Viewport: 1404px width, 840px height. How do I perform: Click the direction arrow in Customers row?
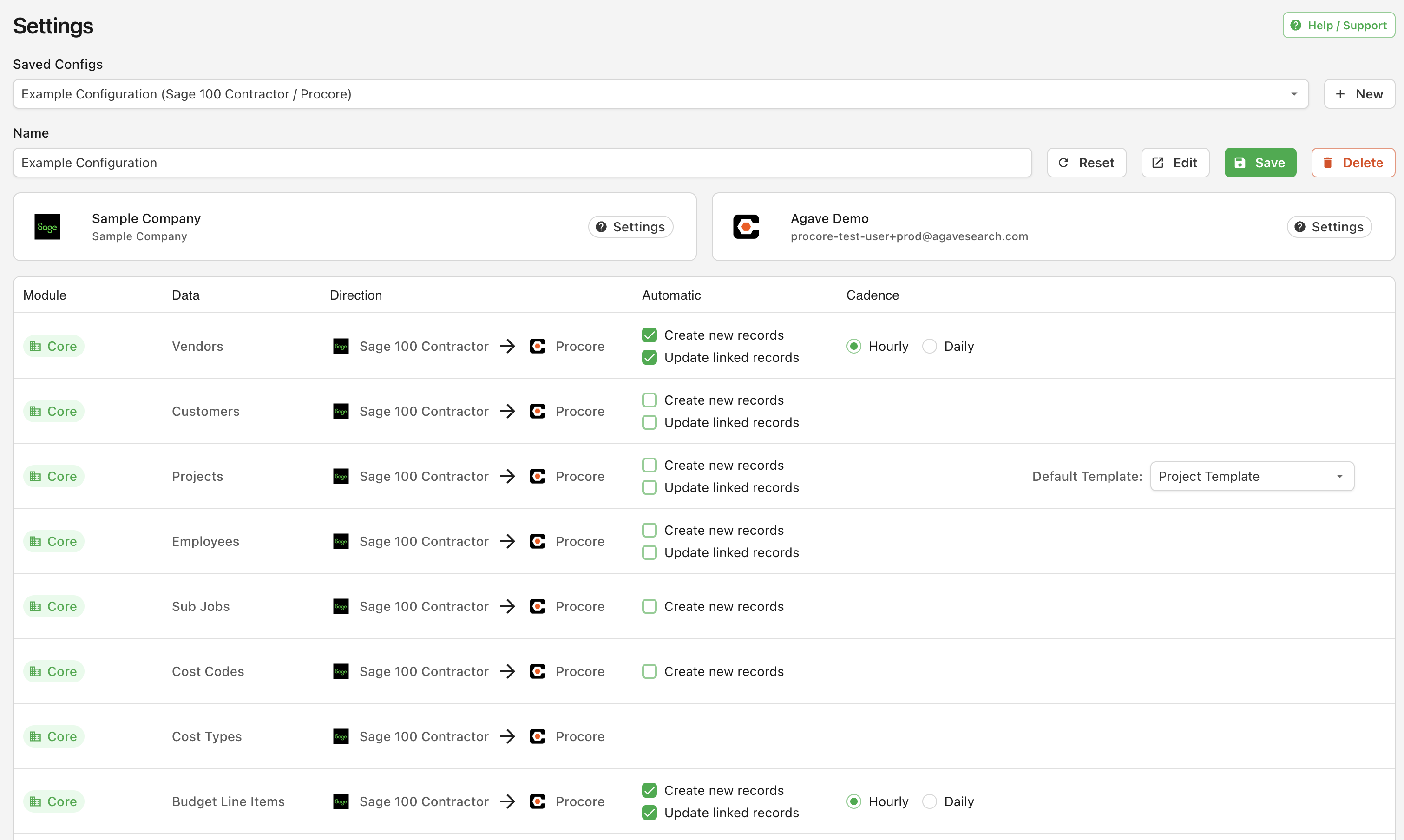tap(508, 411)
